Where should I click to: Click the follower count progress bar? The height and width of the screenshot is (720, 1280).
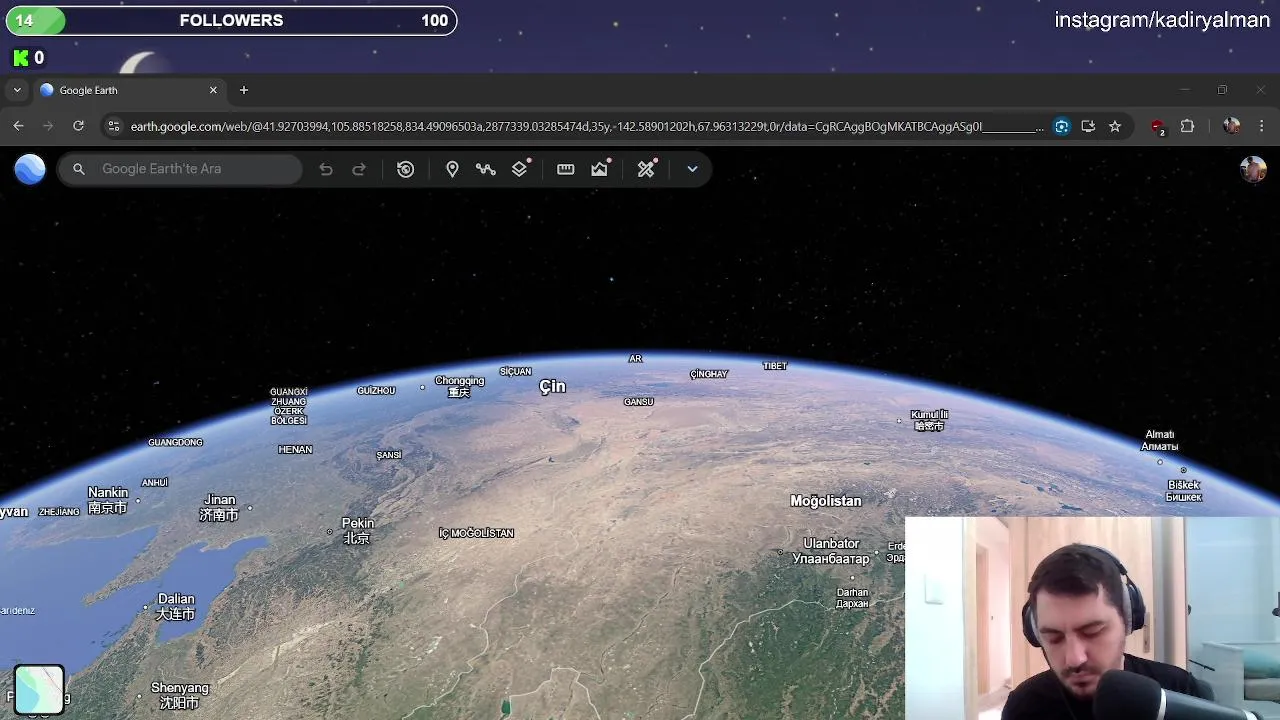232,21
